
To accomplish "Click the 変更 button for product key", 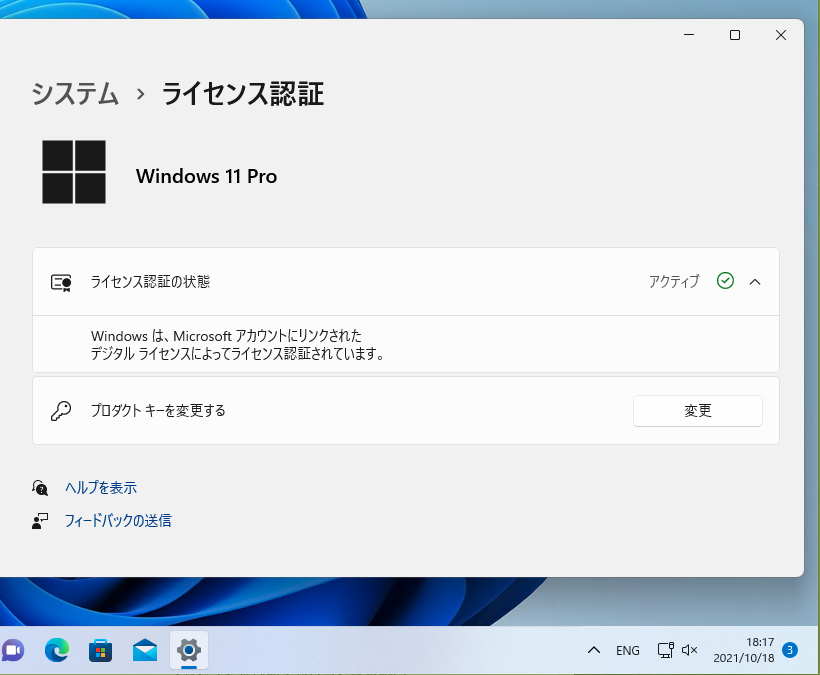I will (x=698, y=410).
